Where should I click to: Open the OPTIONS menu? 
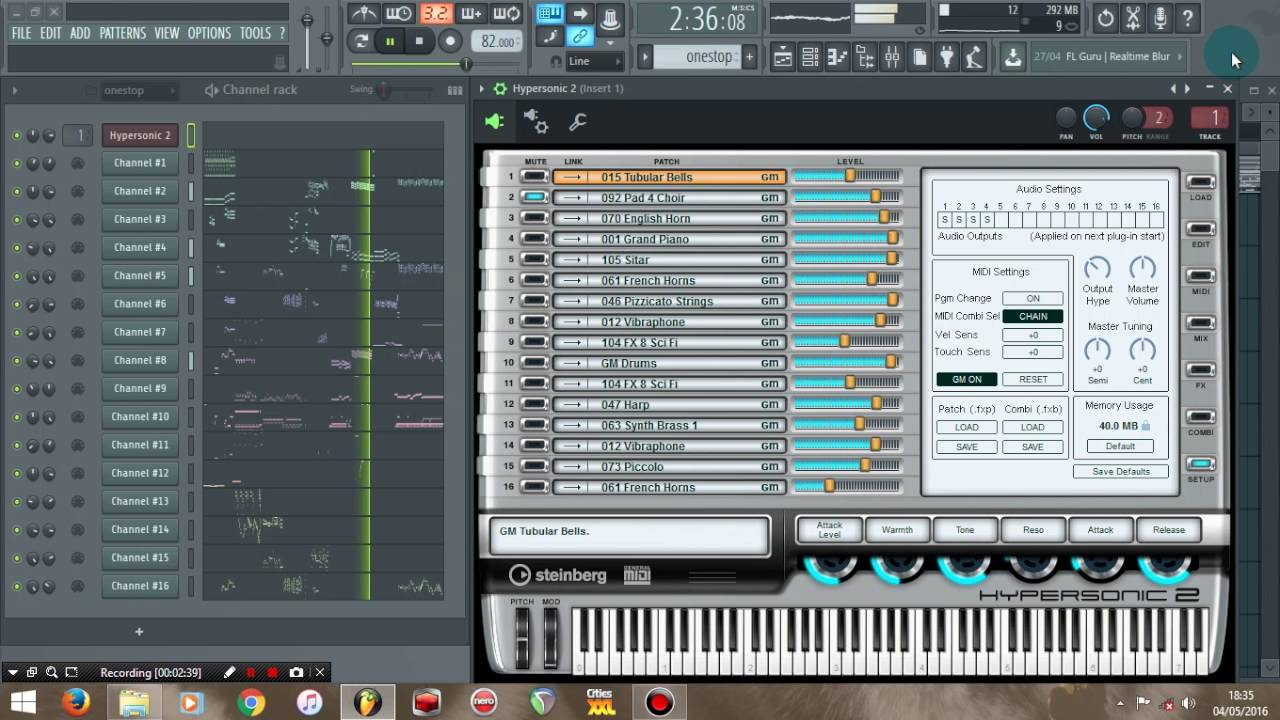tap(209, 33)
